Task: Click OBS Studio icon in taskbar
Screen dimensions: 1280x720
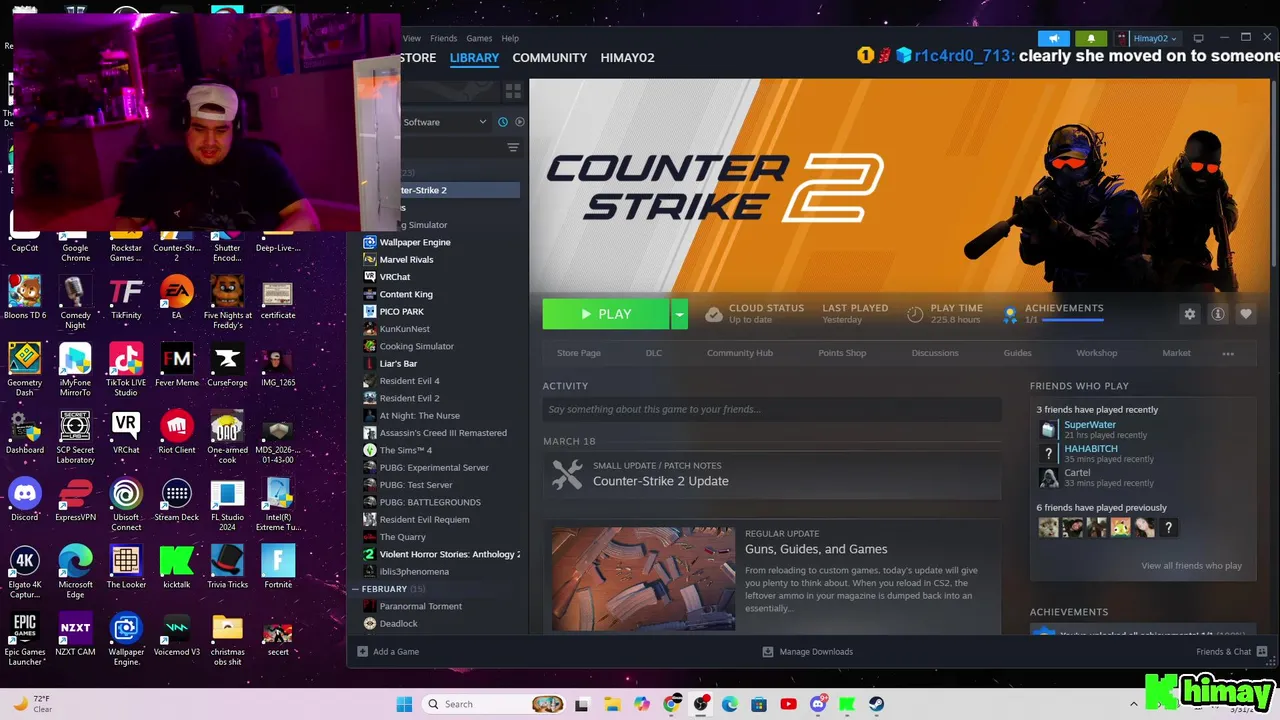Action: (x=701, y=704)
